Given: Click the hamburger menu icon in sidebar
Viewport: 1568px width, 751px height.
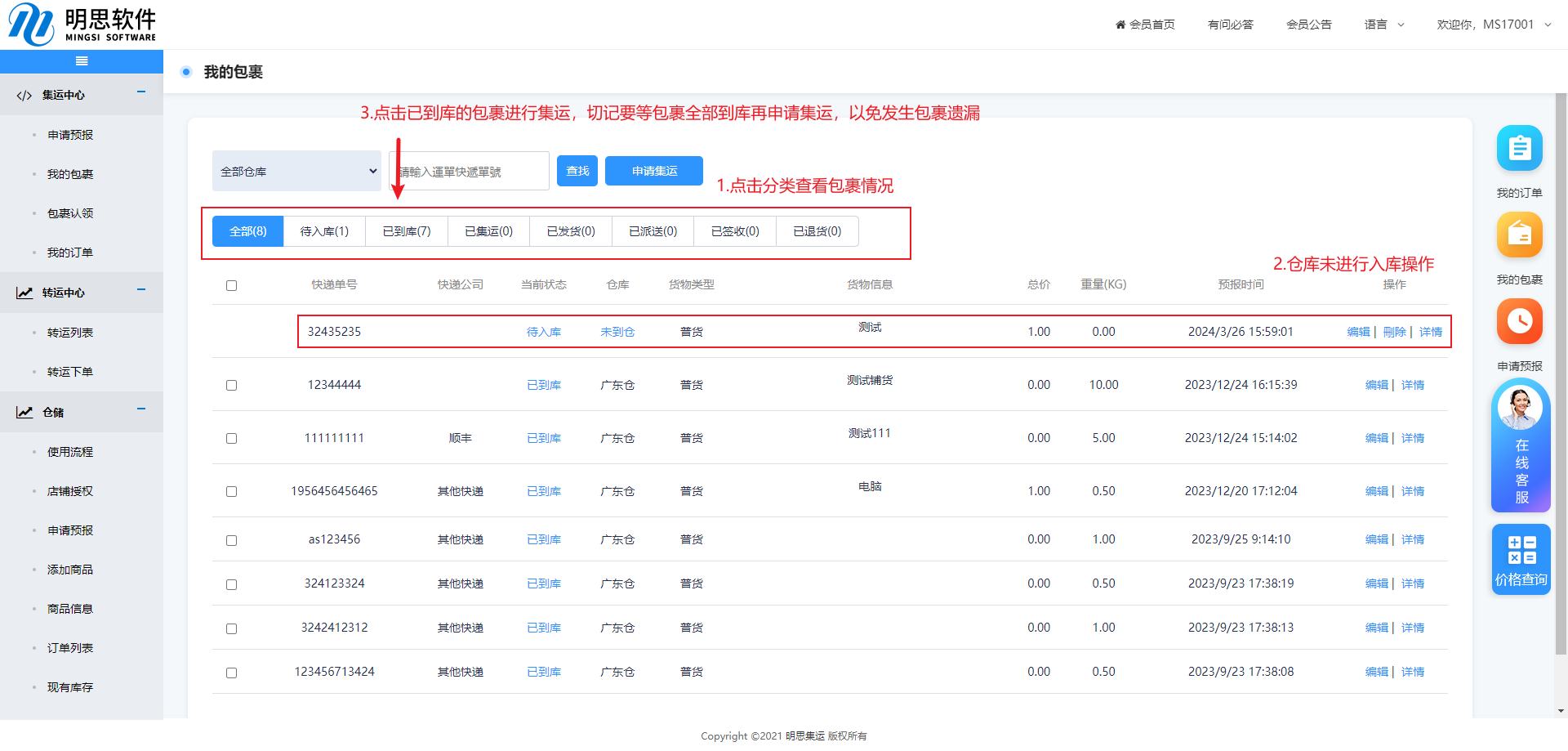Looking at the screenshot, I should 82,61.
